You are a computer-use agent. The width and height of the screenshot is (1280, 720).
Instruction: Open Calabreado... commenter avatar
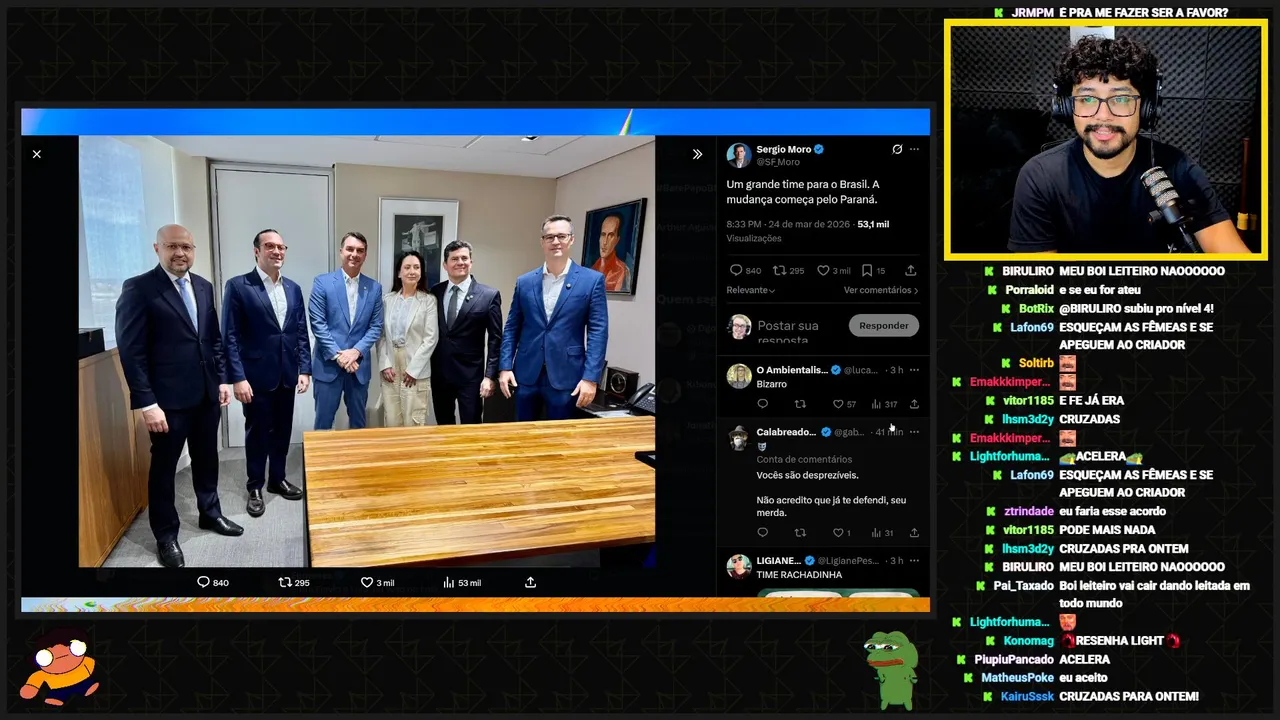pos(739,438)
